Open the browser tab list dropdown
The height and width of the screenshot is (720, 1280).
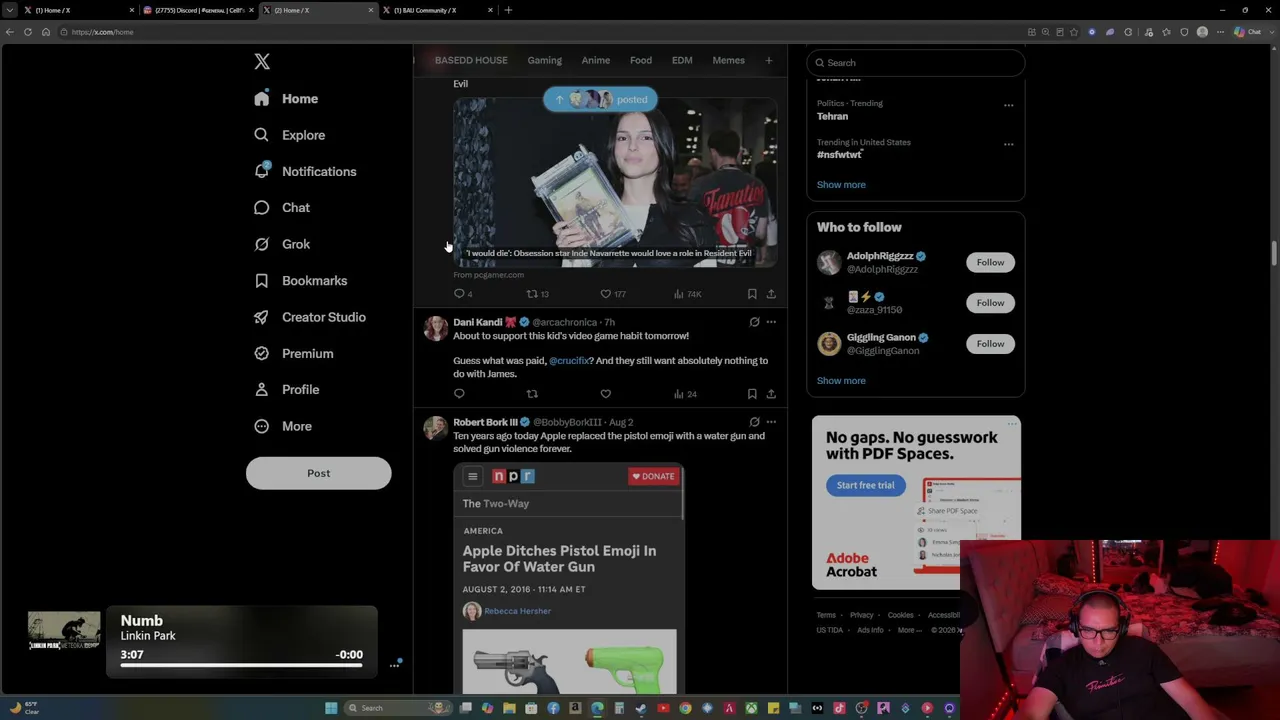[x=9, y=10]
